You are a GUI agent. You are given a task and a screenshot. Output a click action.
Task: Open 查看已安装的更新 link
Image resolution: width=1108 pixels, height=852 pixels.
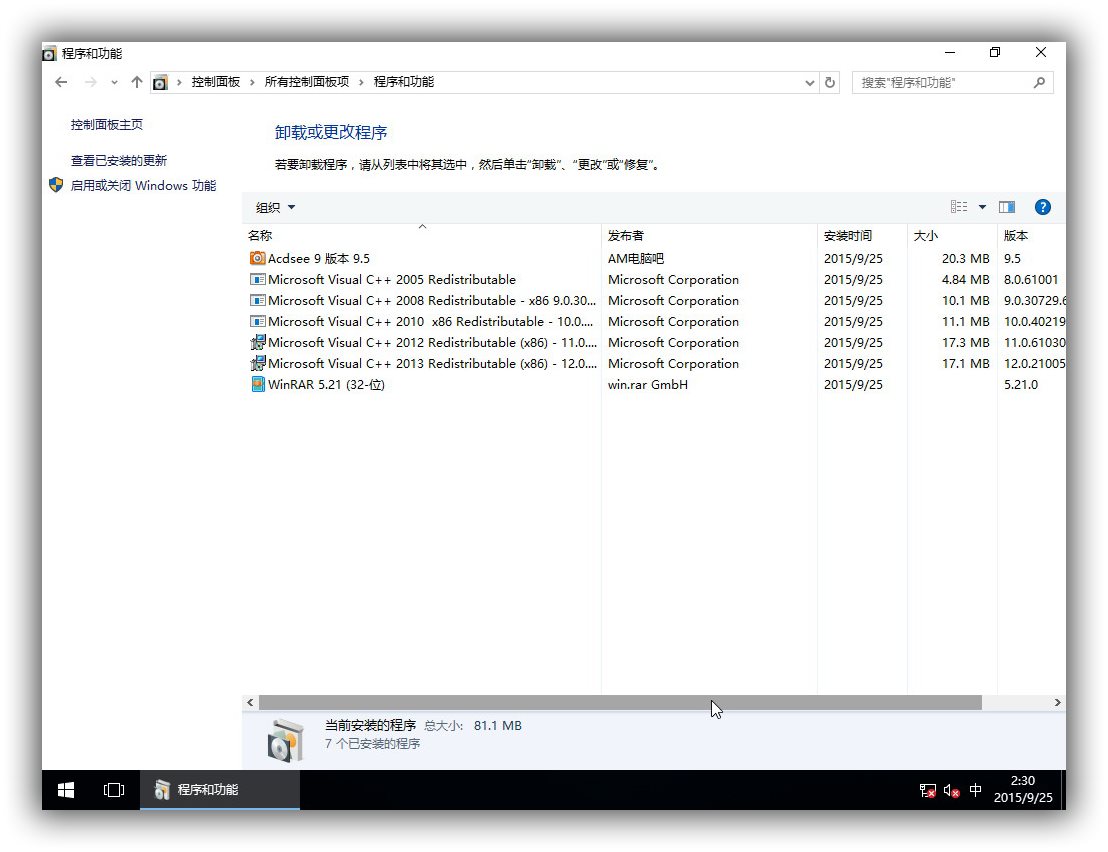tap(119, 160)
